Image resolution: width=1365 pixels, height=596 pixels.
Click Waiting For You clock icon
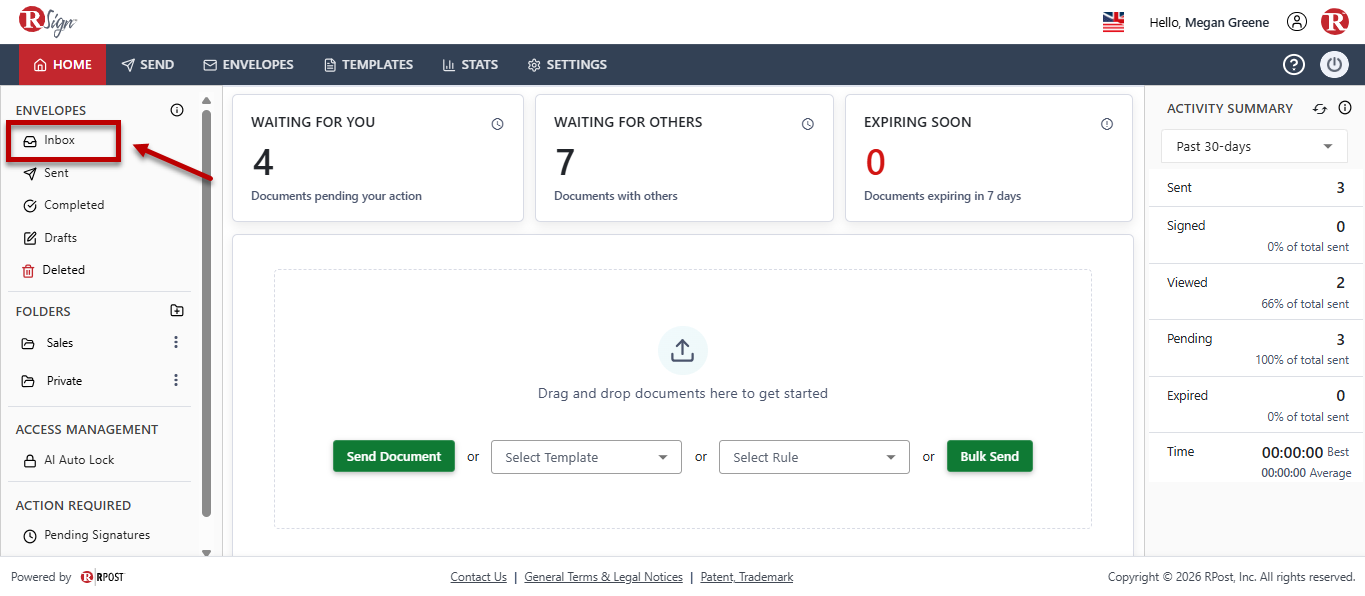click(x=497, y=124)
